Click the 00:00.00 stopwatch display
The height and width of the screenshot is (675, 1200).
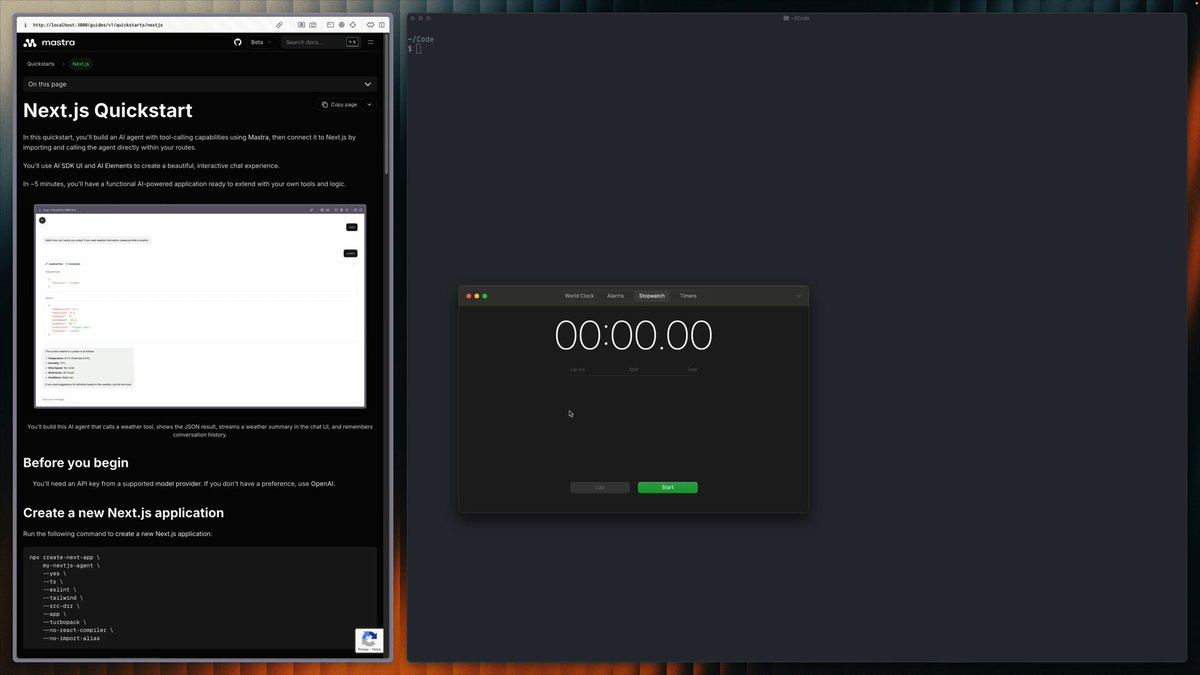coord(634,335)
